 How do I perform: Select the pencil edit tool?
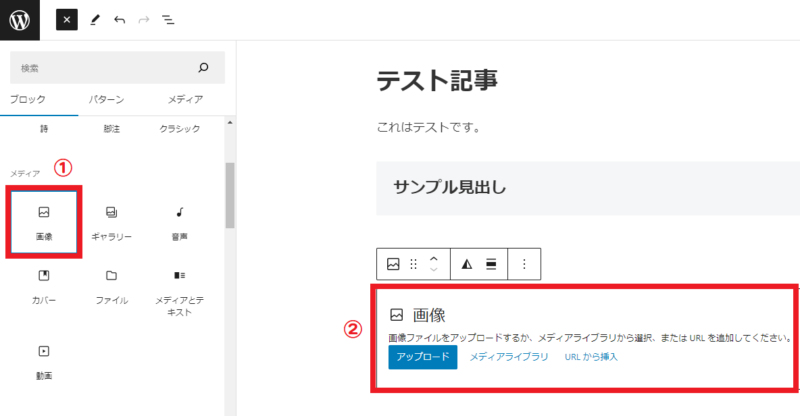click(x=95, y=19)
